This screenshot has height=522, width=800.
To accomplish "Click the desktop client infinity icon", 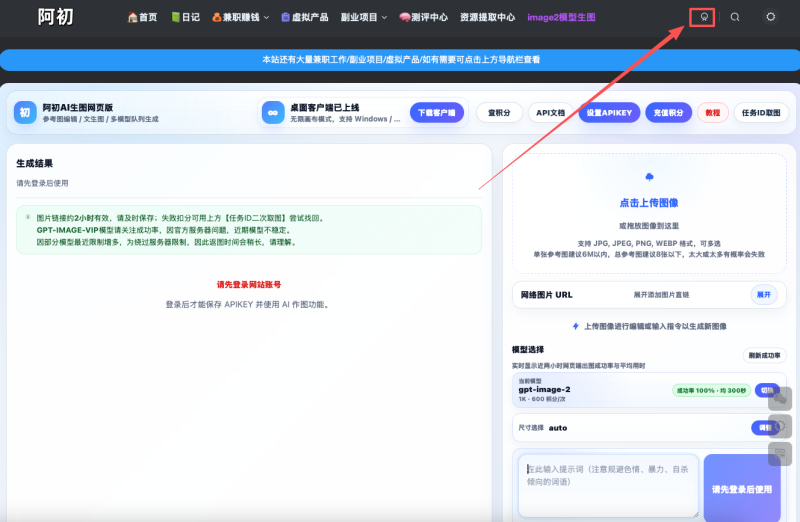I will (273, 112).
